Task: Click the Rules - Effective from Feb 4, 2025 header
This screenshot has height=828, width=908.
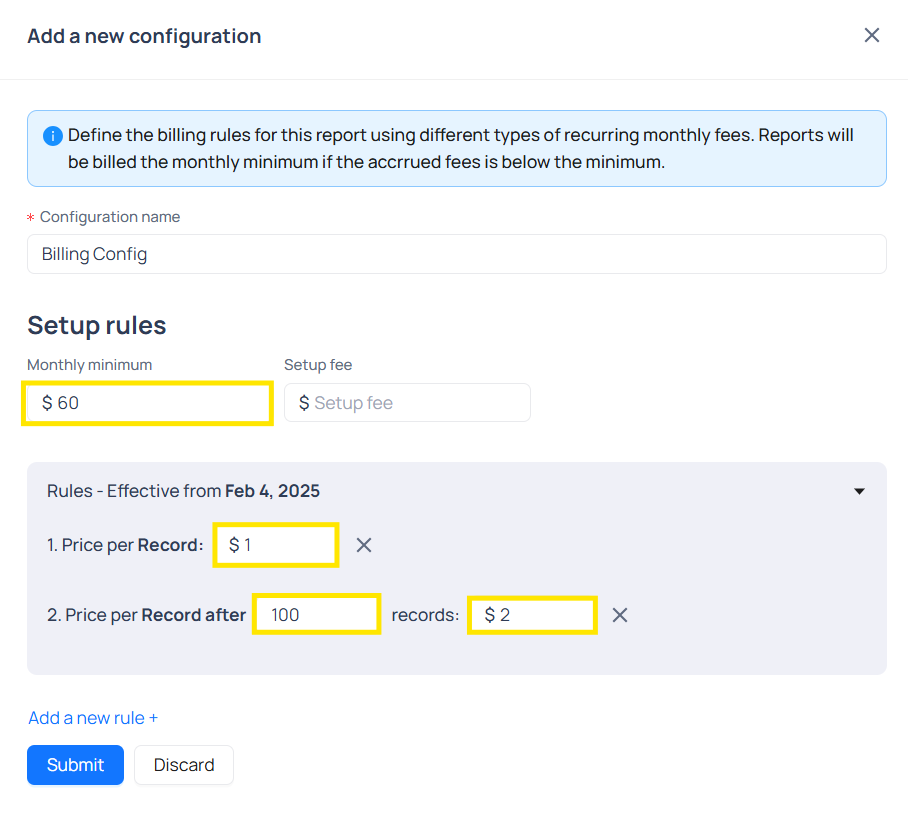Action: tap(183, 491)
